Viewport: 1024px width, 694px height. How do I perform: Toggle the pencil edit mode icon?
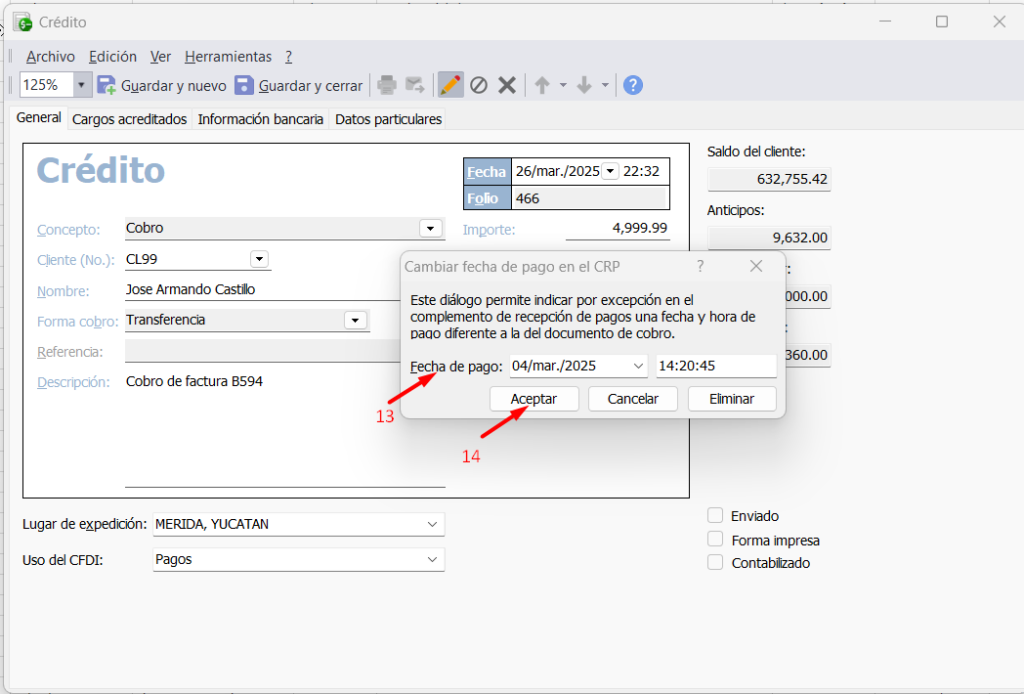pyautogui.click(x=451, y=86)
